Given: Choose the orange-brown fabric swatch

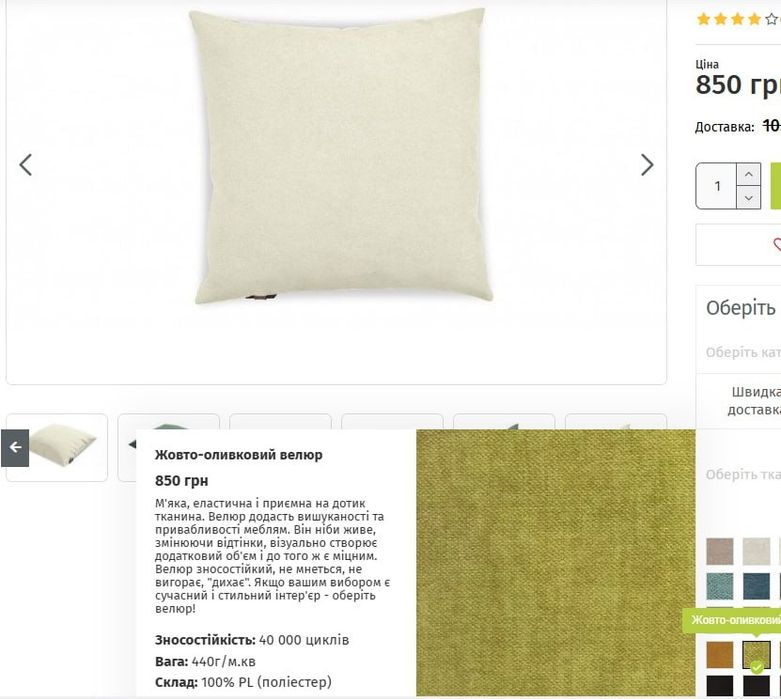Looking at the screenshot, I should 720,655.
